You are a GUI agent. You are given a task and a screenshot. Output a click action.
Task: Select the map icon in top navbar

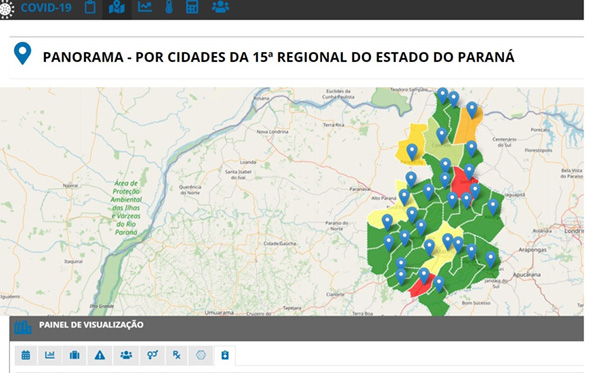point(117,7)
